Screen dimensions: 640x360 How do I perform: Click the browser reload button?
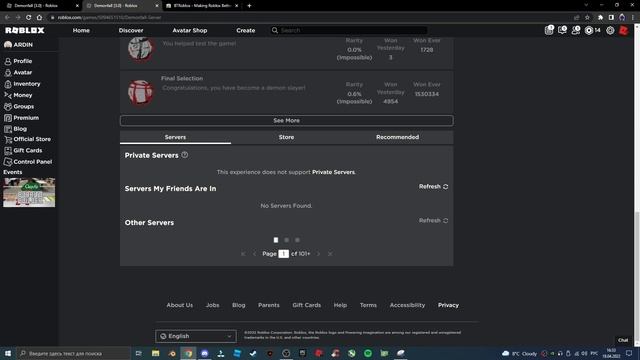click(28, 18)
